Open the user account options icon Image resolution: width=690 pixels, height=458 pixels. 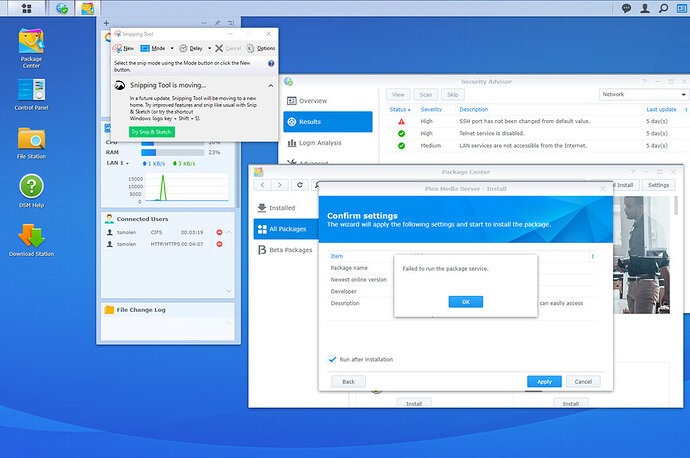pyautogui.click(x=645, y=8)
